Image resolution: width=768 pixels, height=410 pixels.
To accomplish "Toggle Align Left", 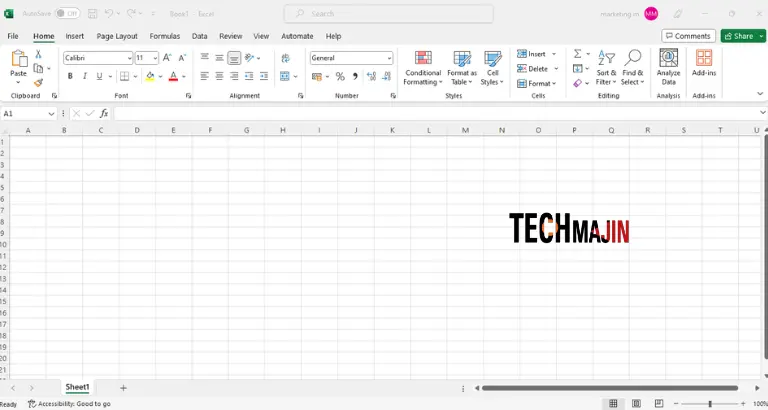I will click(205, 76).
